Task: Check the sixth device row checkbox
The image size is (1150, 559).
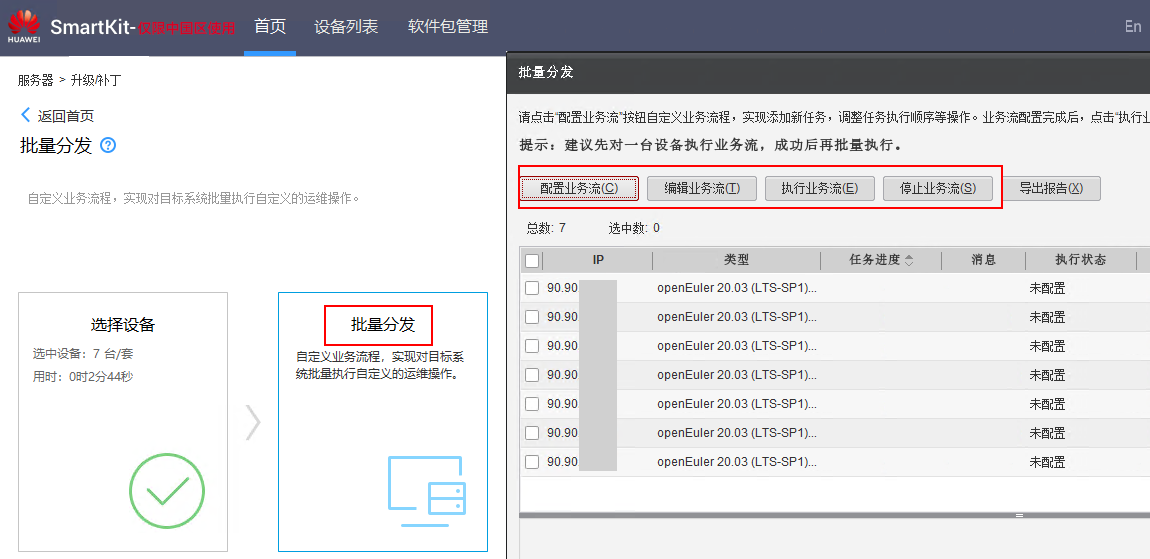Action: (x=532, y=433)
